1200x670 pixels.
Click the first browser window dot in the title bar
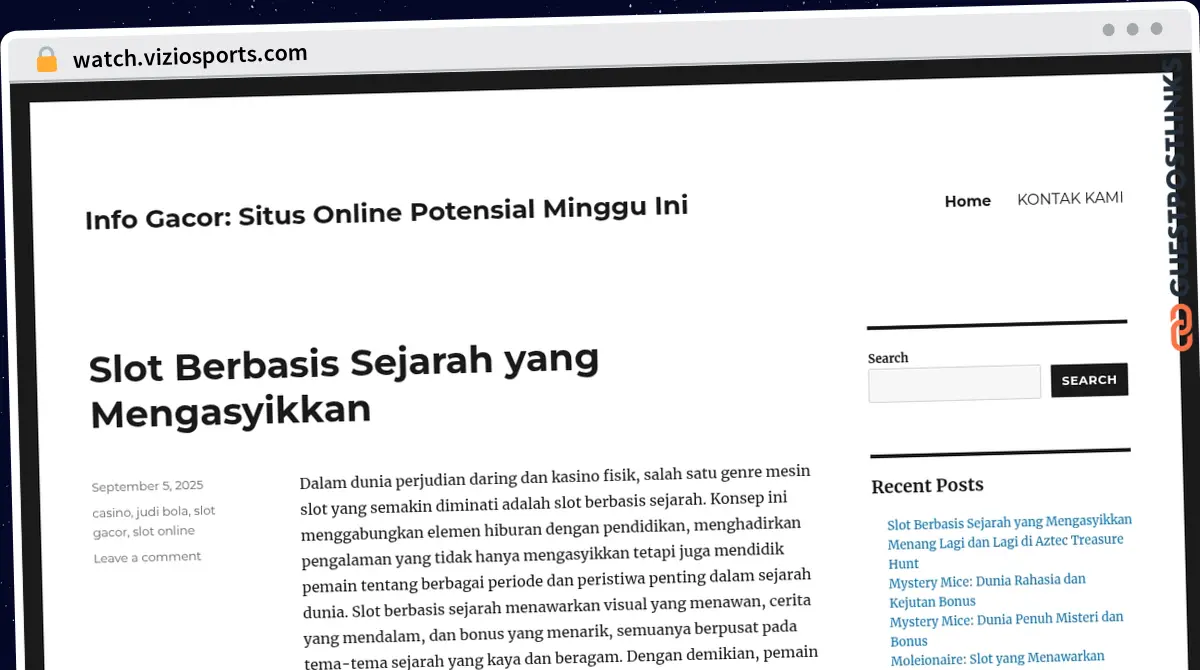click(x=1108, y=30)
